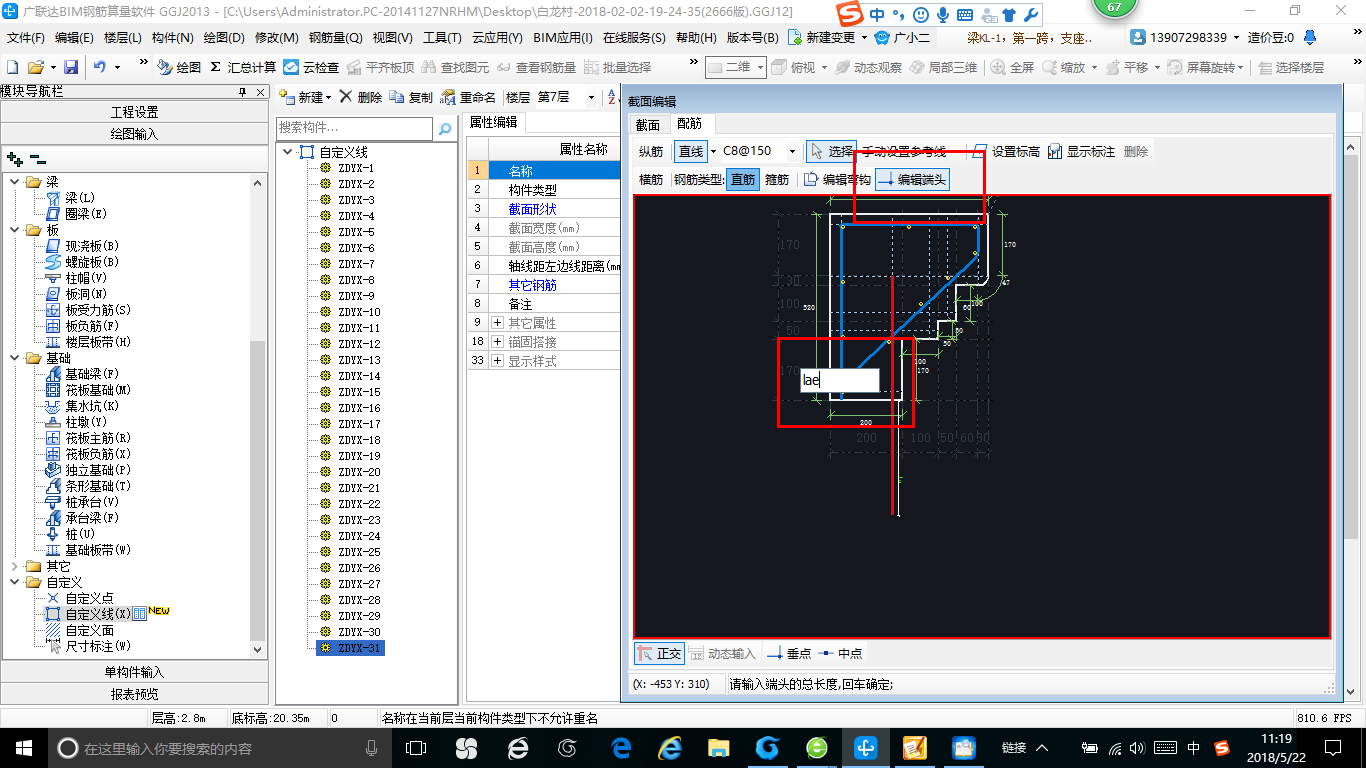
Task: Create a new file with the blank page icon
Action: pos(13,67)
